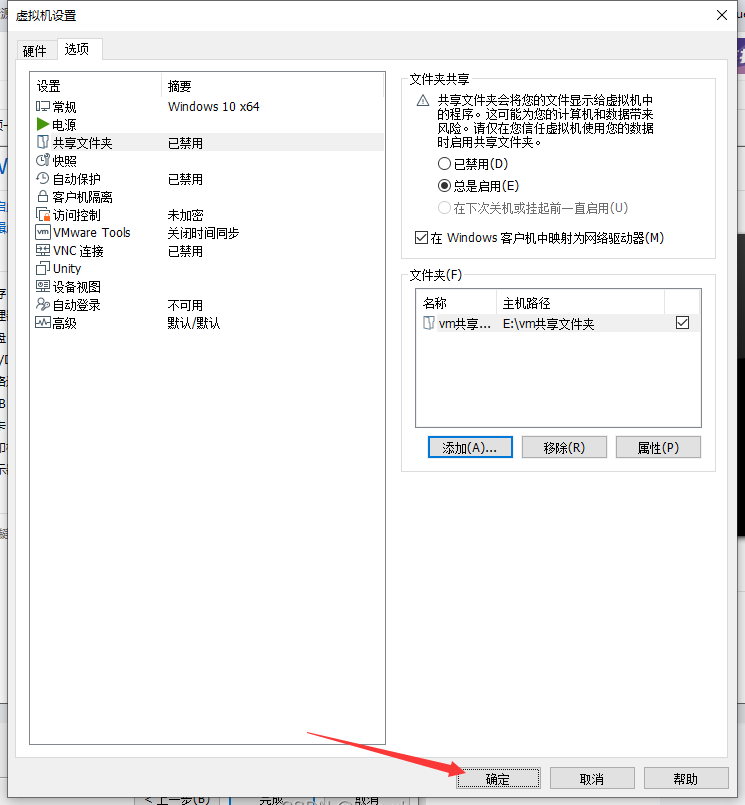Toggle 在 Windows 客户机中映射为网络驱动器 checkbox

click(422, 238)
